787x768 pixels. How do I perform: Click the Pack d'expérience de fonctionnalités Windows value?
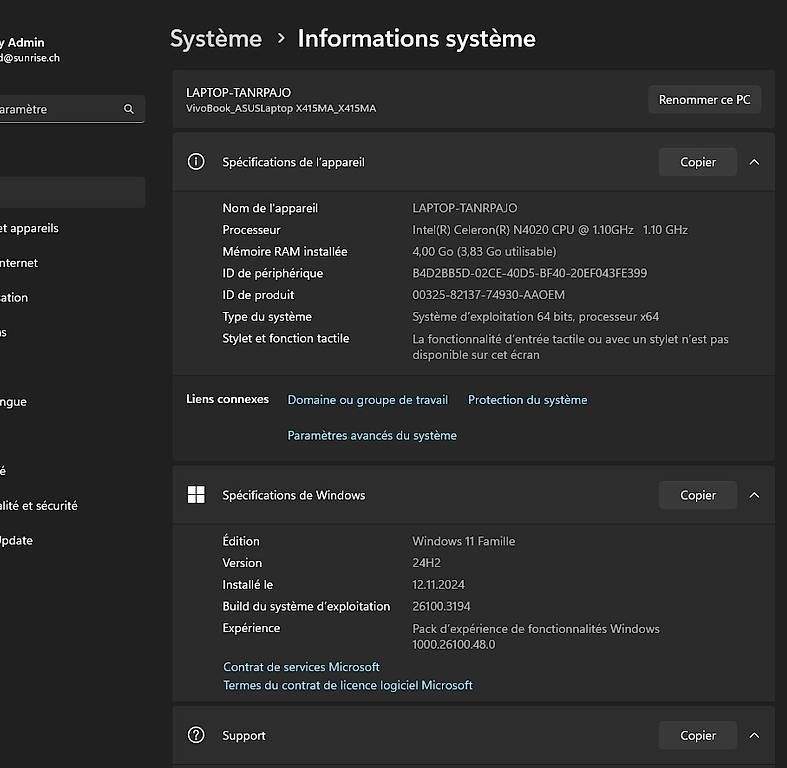(536, 636)
